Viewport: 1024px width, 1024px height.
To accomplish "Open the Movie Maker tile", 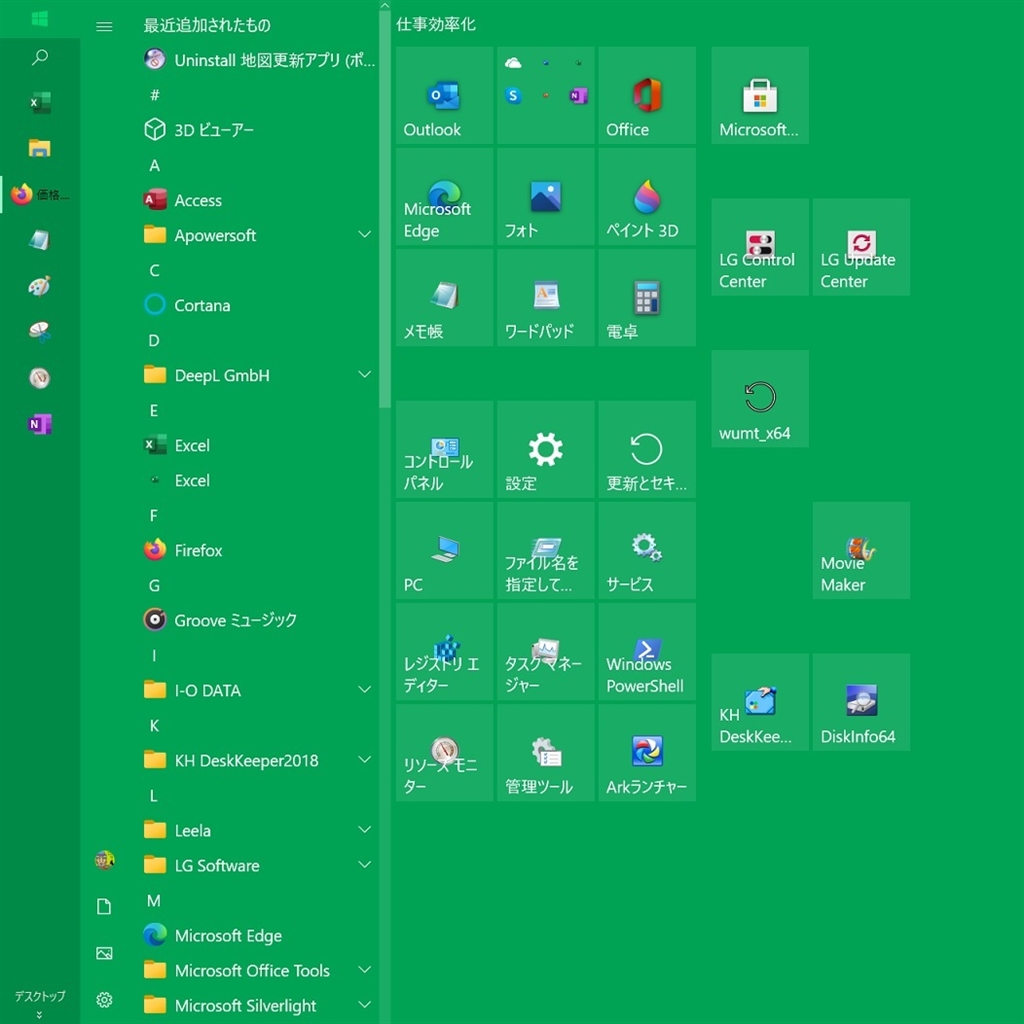I will [x=861, y=551].
